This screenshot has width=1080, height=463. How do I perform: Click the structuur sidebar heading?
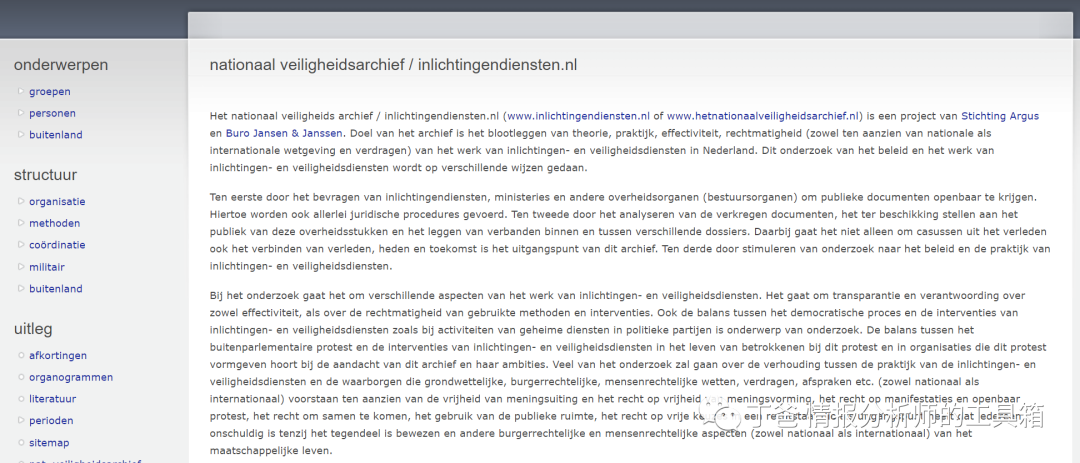45,175
